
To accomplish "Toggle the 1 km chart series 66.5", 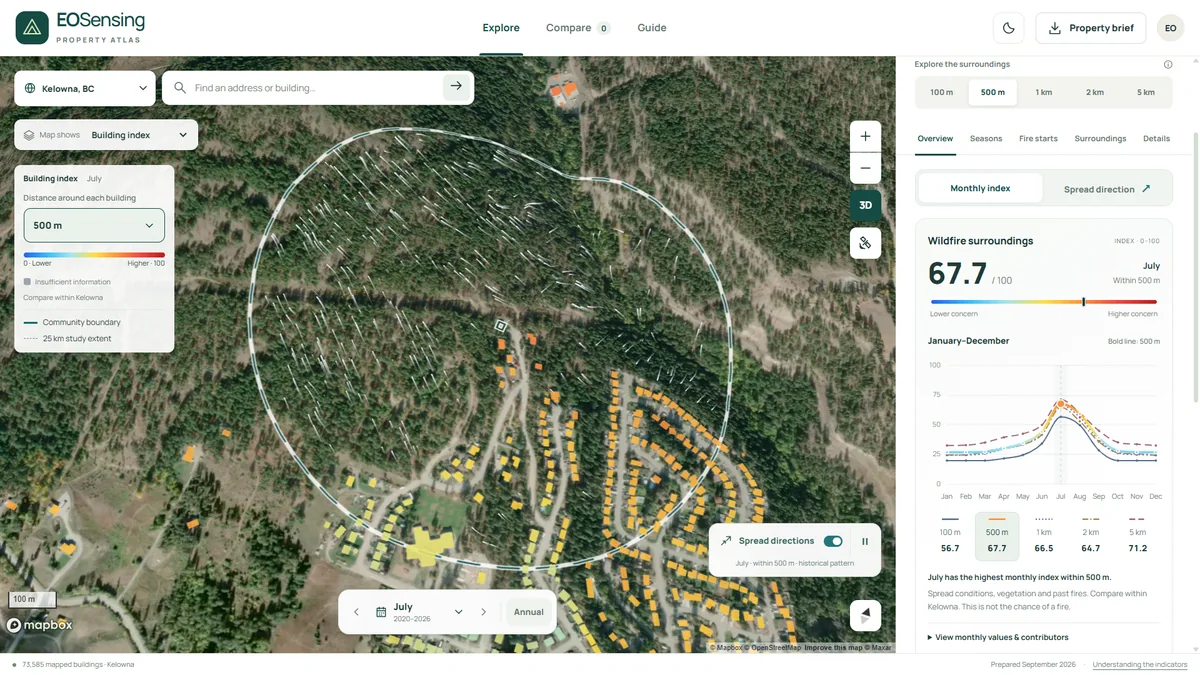I will pos(1044,534).
